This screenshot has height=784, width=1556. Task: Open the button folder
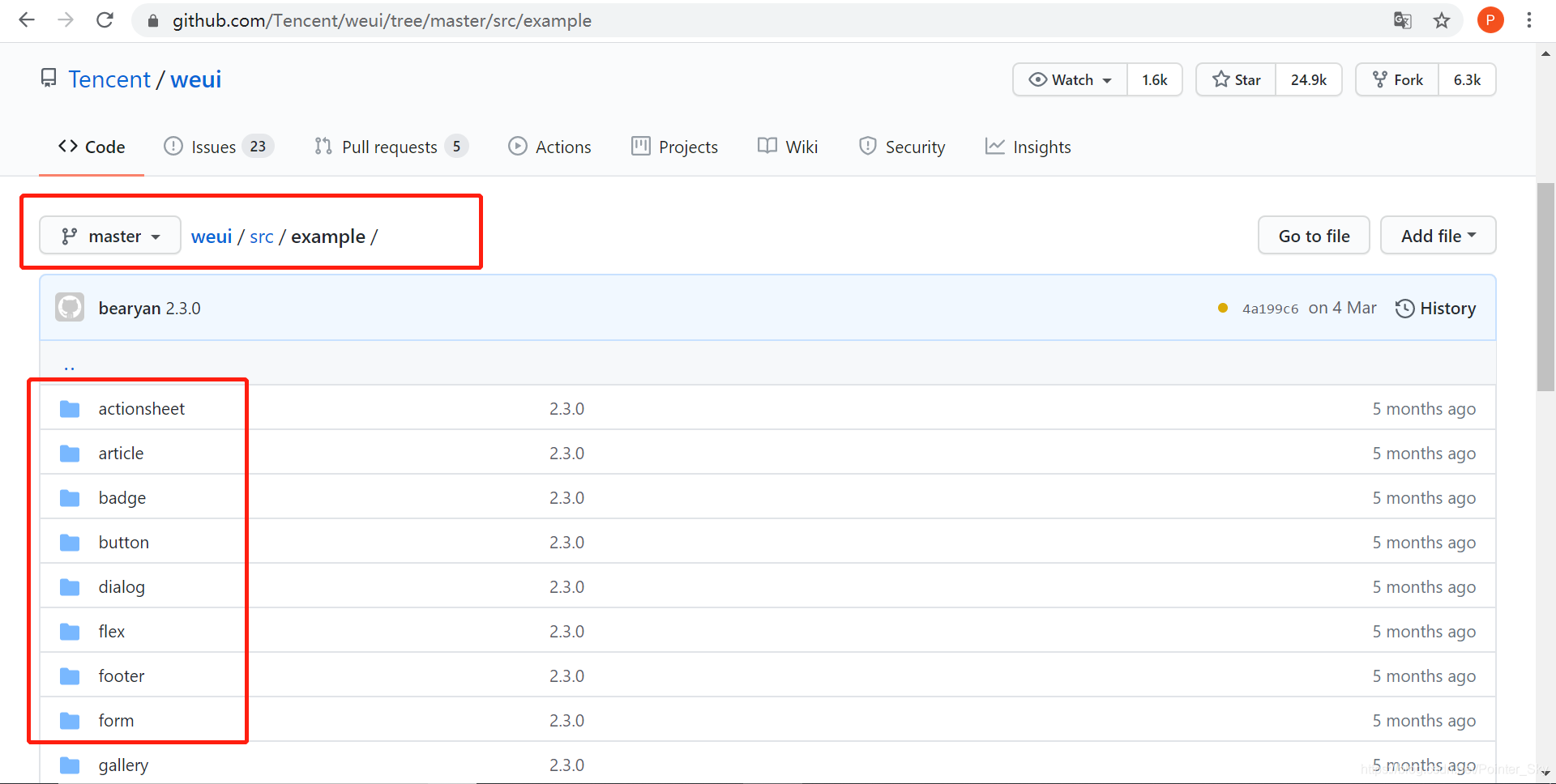tap(124, 543)
